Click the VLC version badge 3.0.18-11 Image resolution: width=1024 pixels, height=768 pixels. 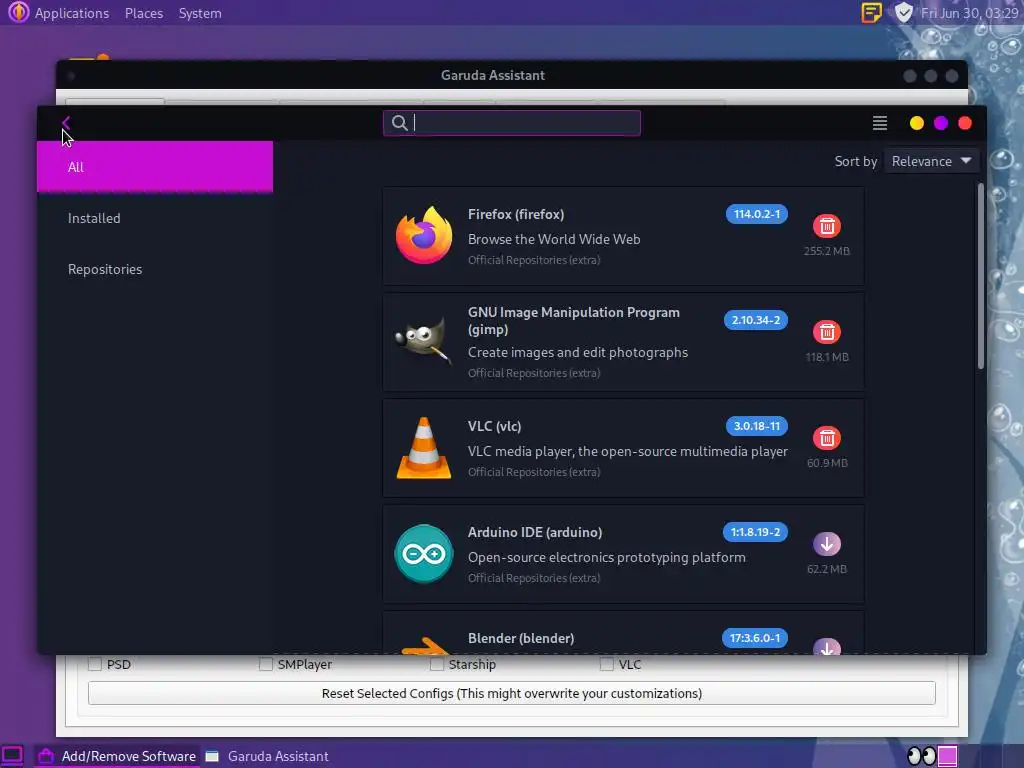(756, 426)
